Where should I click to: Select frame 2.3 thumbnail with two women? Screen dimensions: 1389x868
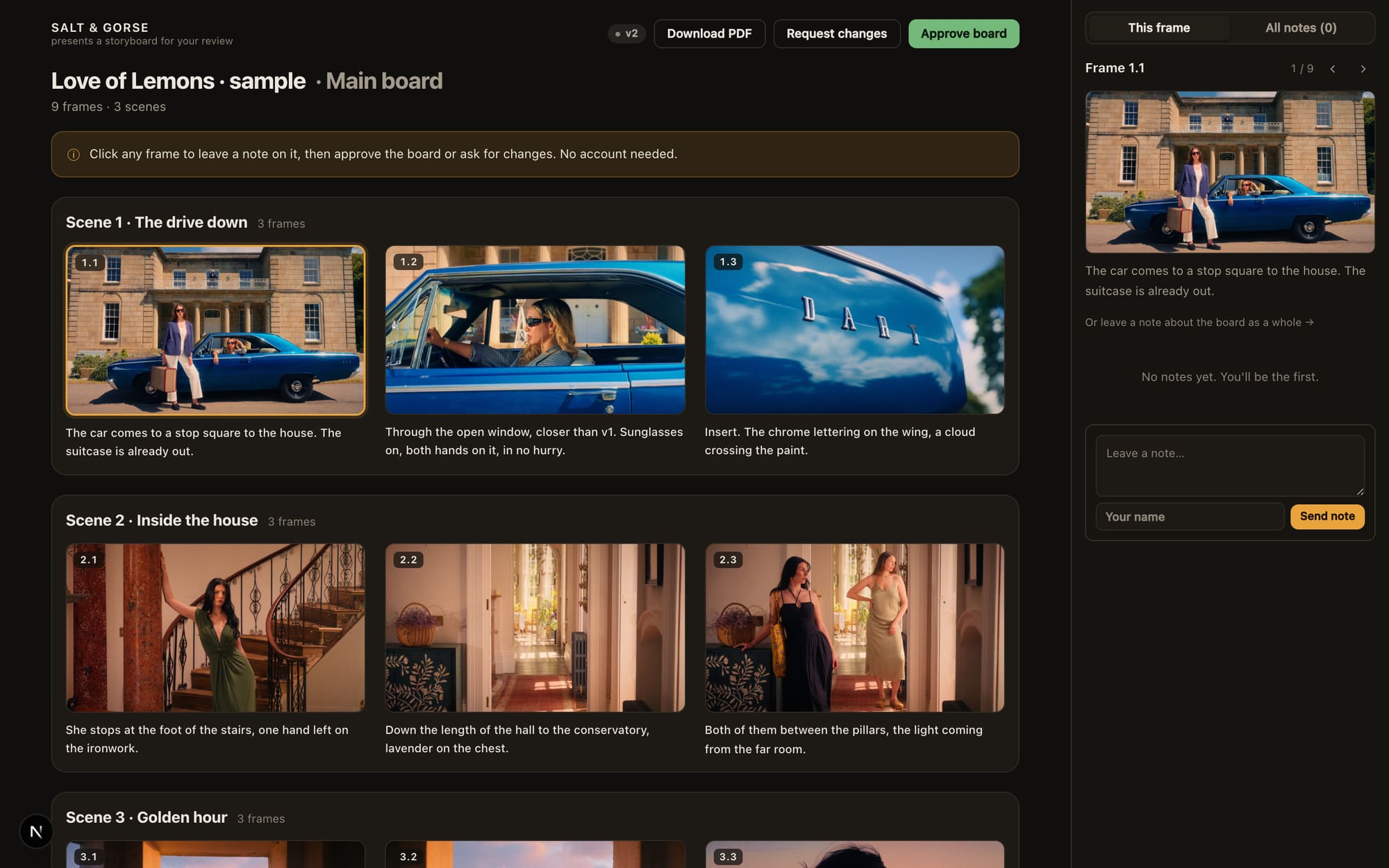point(854,628)
